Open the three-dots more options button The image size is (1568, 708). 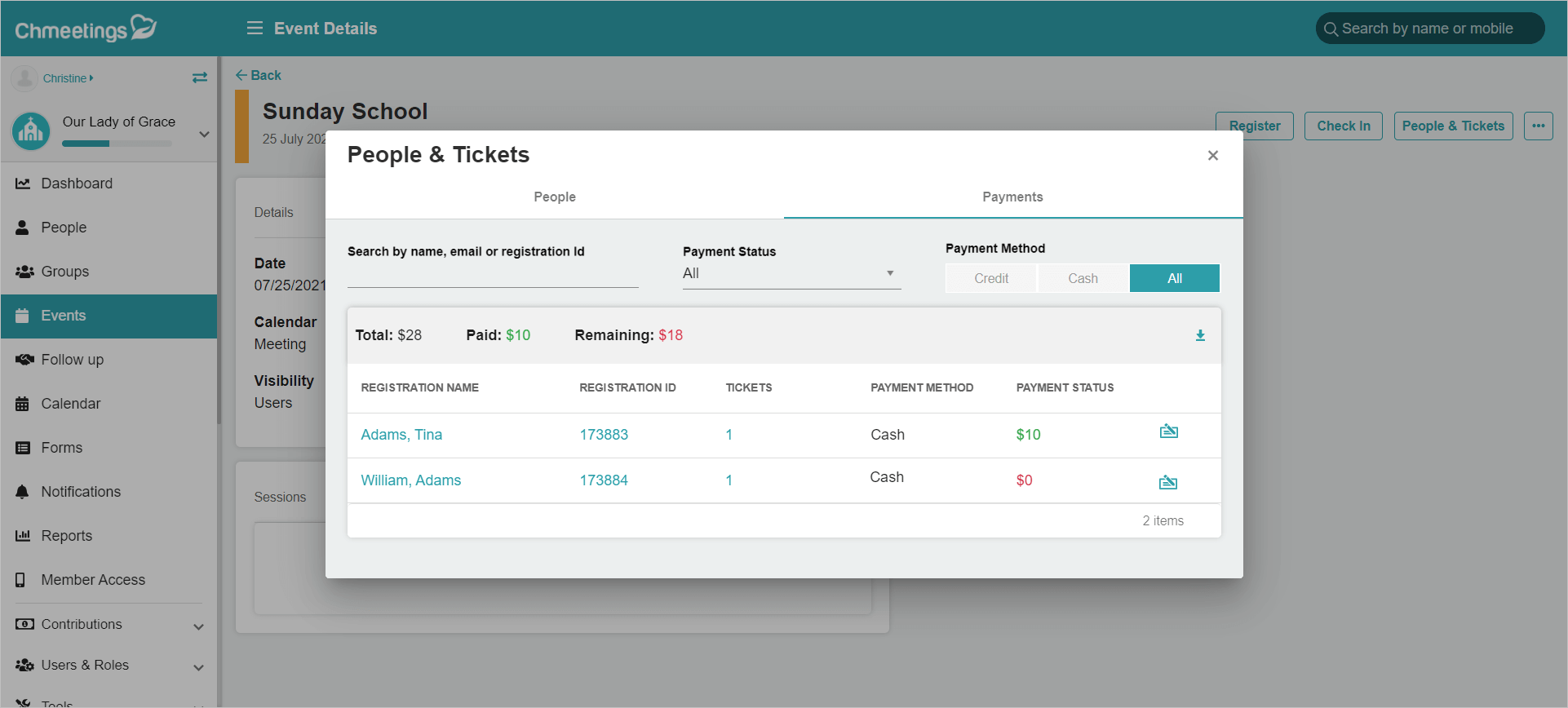point(1539,126)
